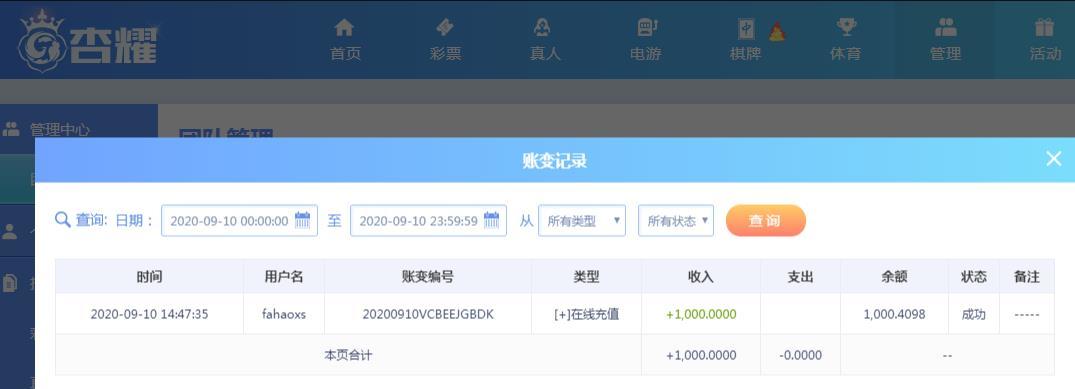Open end date calendar picker icon
Image resolution: width=1075 pixels, height=389 pixels.
[x=492, y=220]
